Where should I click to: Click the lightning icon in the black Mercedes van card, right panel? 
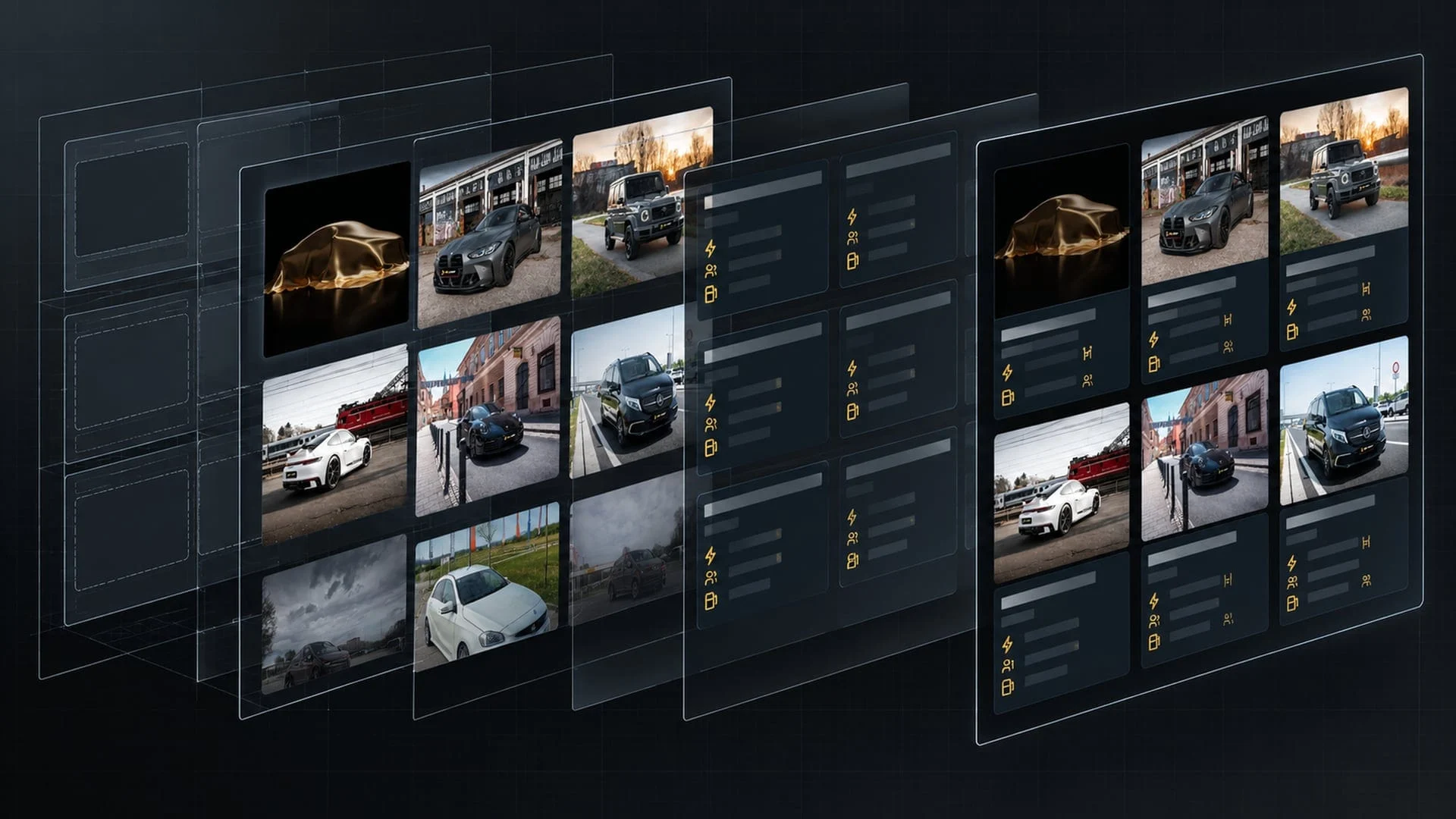point(1291,563)
